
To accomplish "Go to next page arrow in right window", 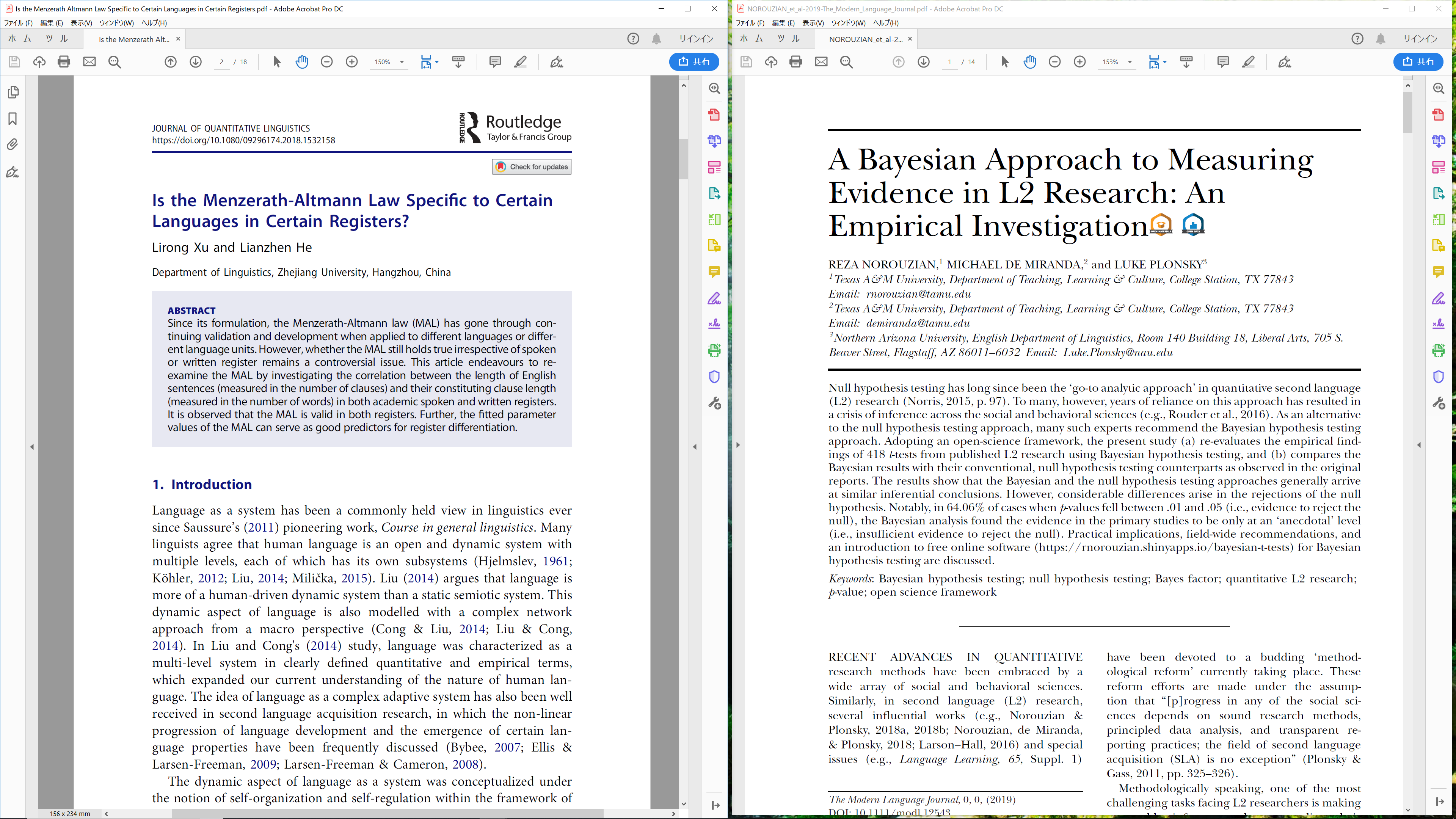I will tap(924, 61).
